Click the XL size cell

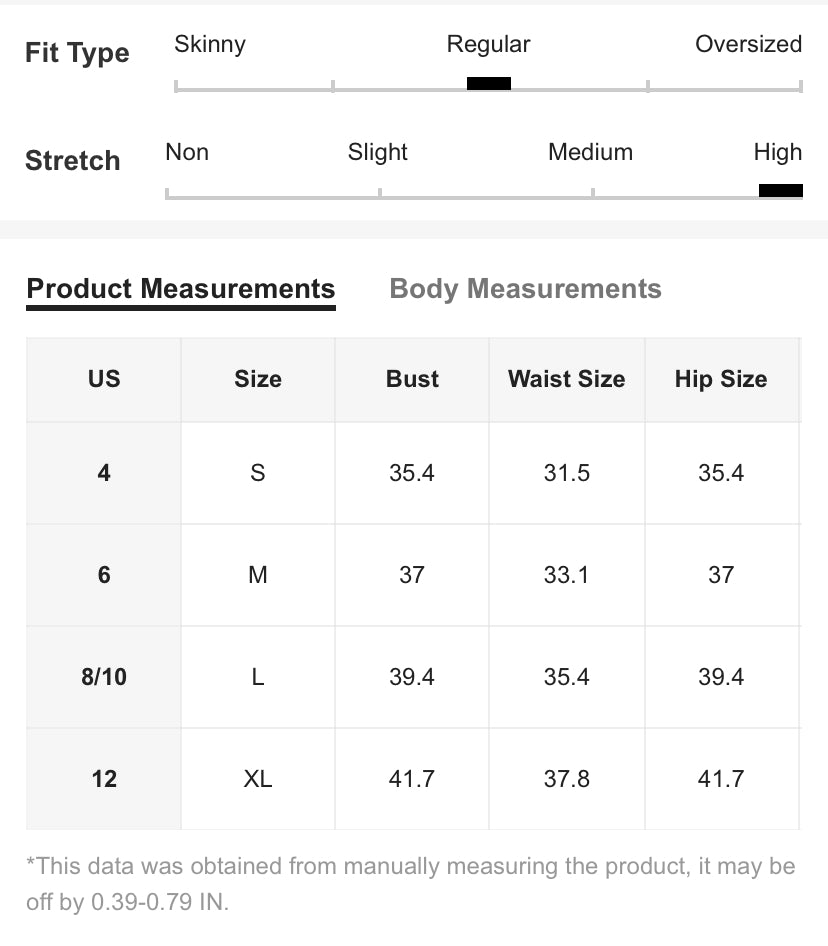pos(258,779)
